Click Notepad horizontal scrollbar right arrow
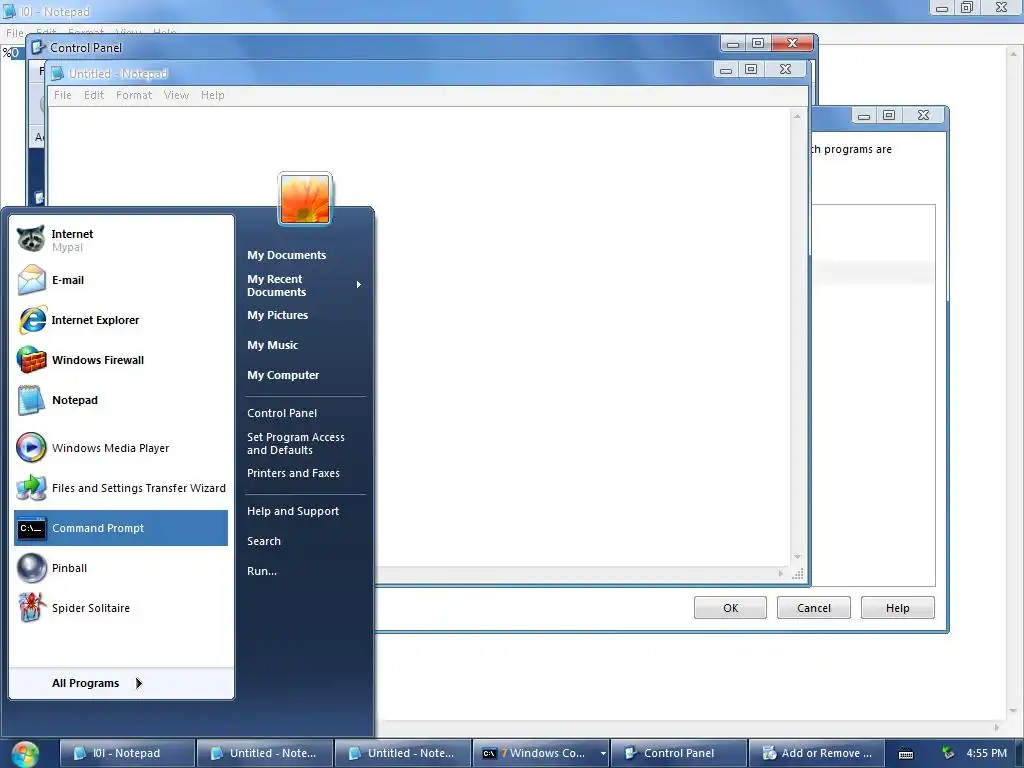Image resolution: width=1024 pixels, height=768 pixels. click(780, 574)
